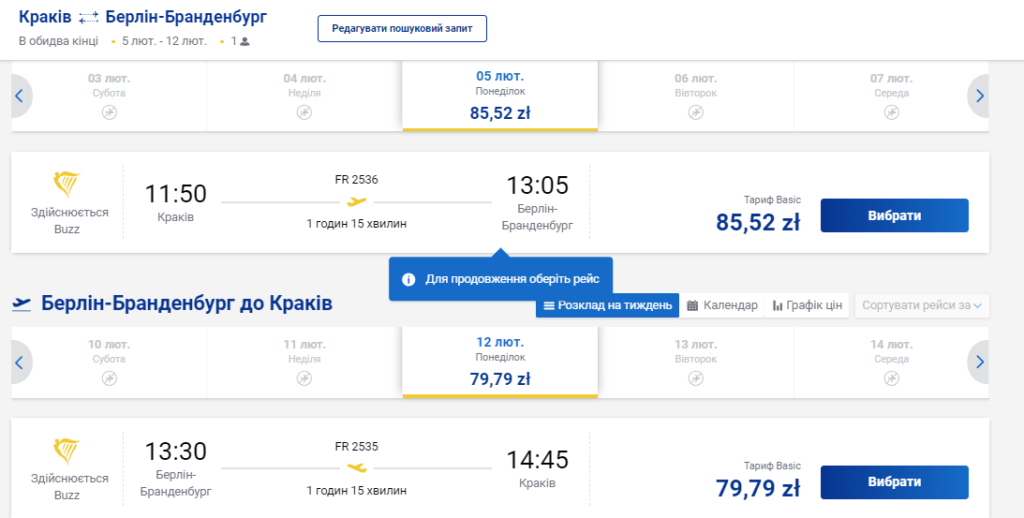Click the info icon in the blue tooltip
The width and height of the screenshot is (1024, 518).
(409, 280)
